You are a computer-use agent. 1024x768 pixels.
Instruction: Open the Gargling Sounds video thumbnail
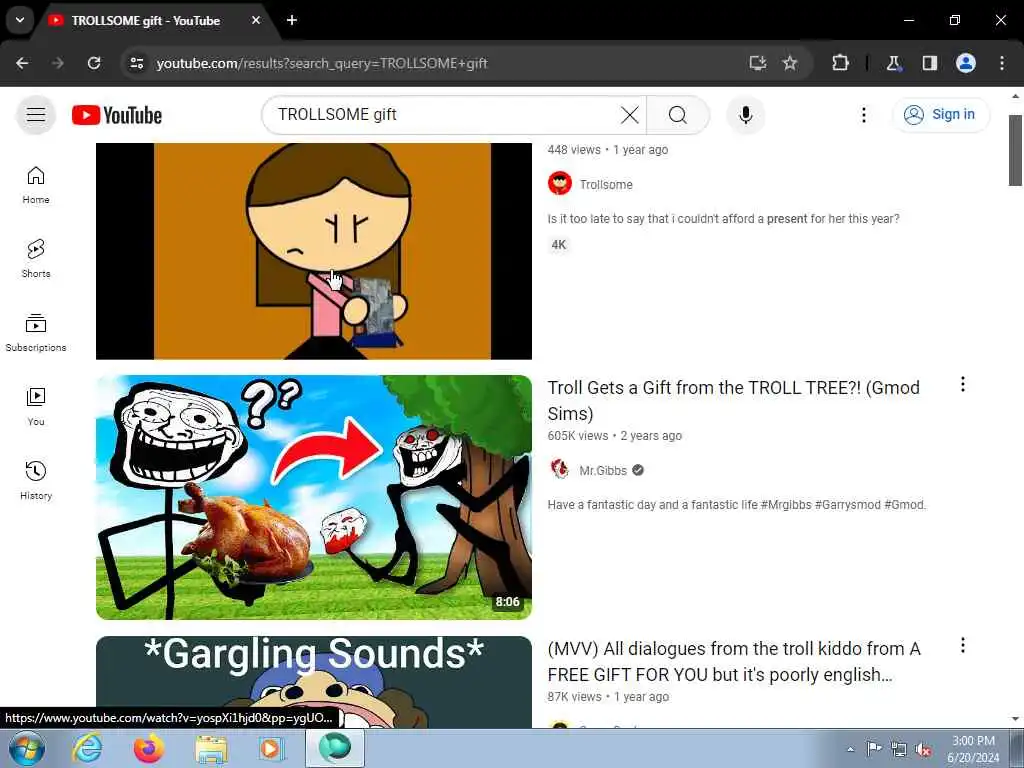click(313, 682)
